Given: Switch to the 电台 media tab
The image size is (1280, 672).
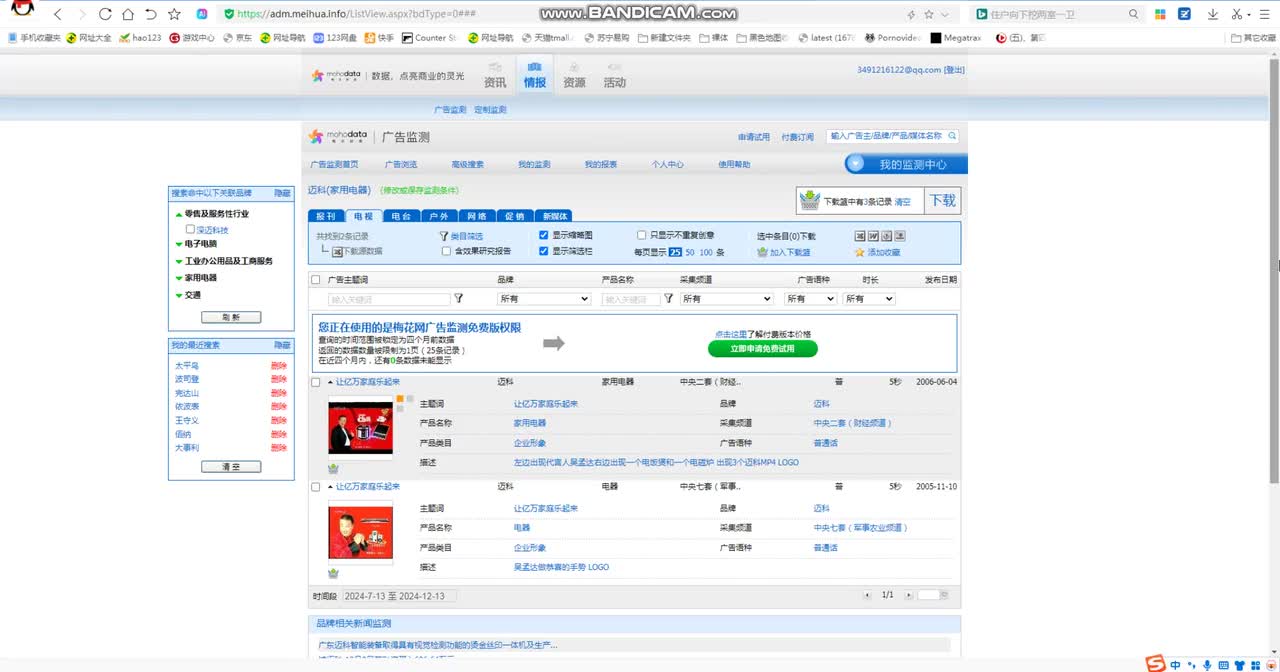Looking at the screenshot, I should [401, 216].
